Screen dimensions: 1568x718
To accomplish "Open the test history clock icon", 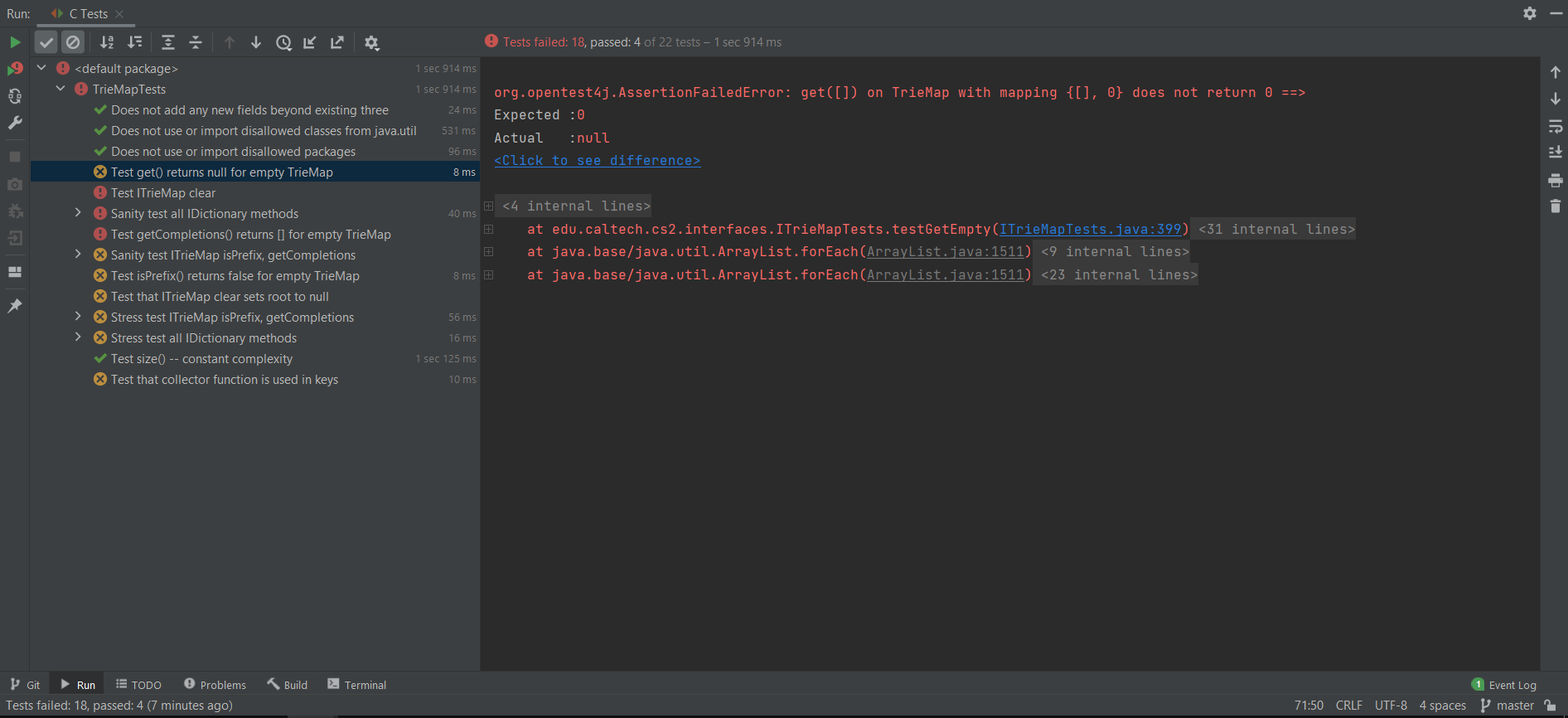I will 283,42.
